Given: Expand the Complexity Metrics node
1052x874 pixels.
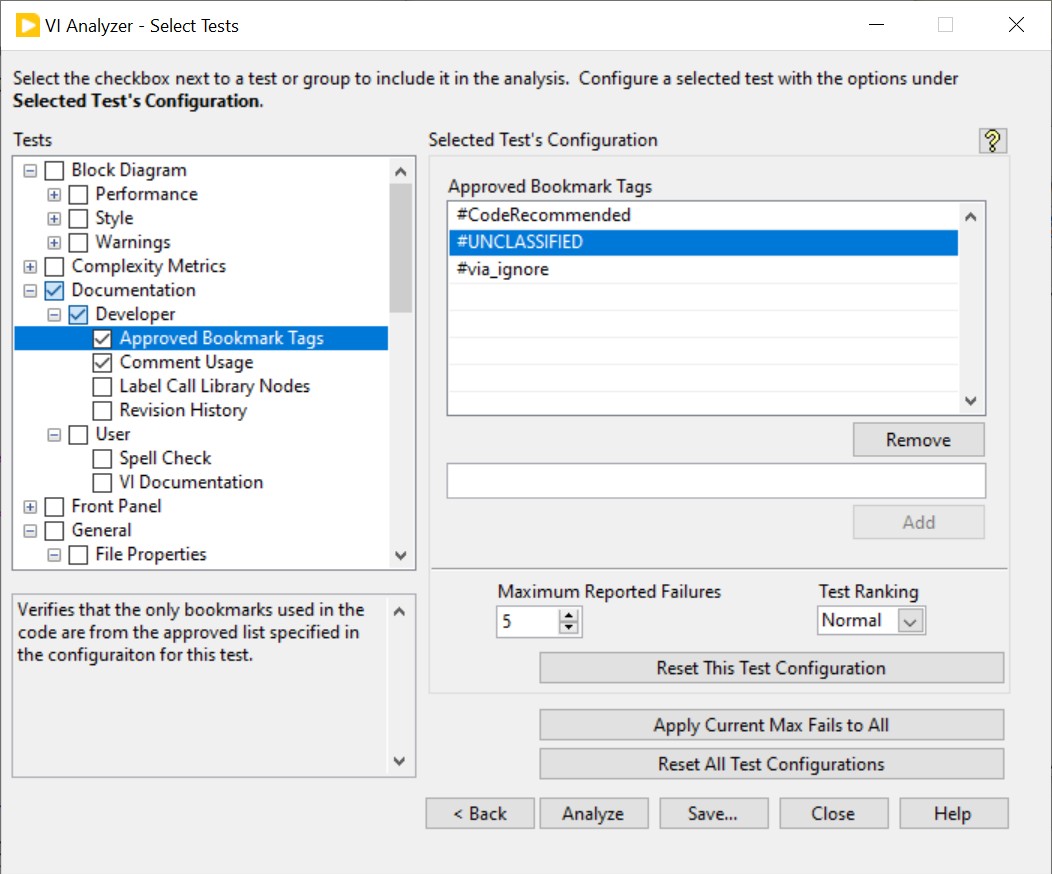Looking at the screenshot, I should 30,266.
